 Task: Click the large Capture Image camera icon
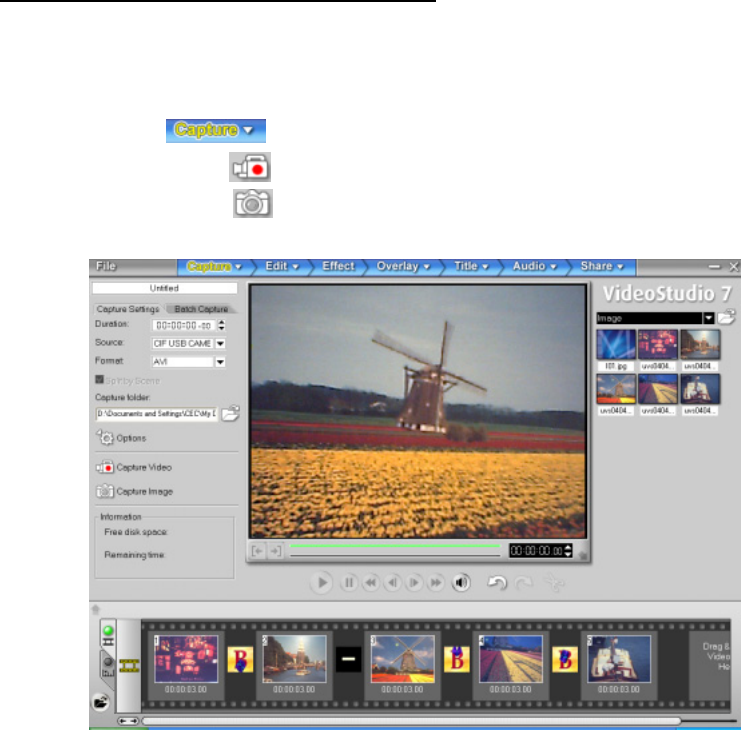tap(253, 204)
